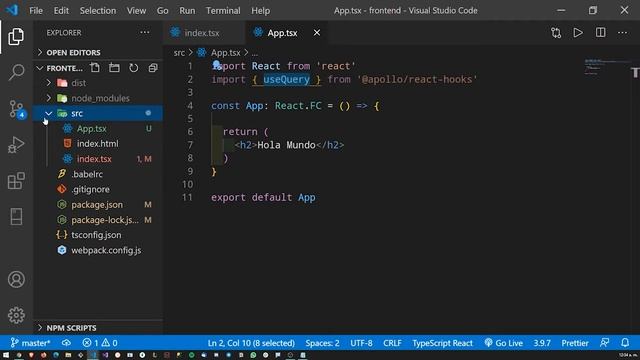640x360 pixels.
Task: Open the Accounts menu icon
Action: [x=16, y=280]
